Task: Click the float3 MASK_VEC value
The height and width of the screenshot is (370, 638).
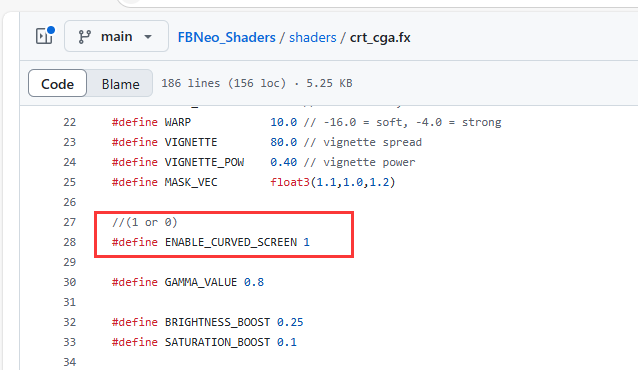Action: click(x=333, y=182)
